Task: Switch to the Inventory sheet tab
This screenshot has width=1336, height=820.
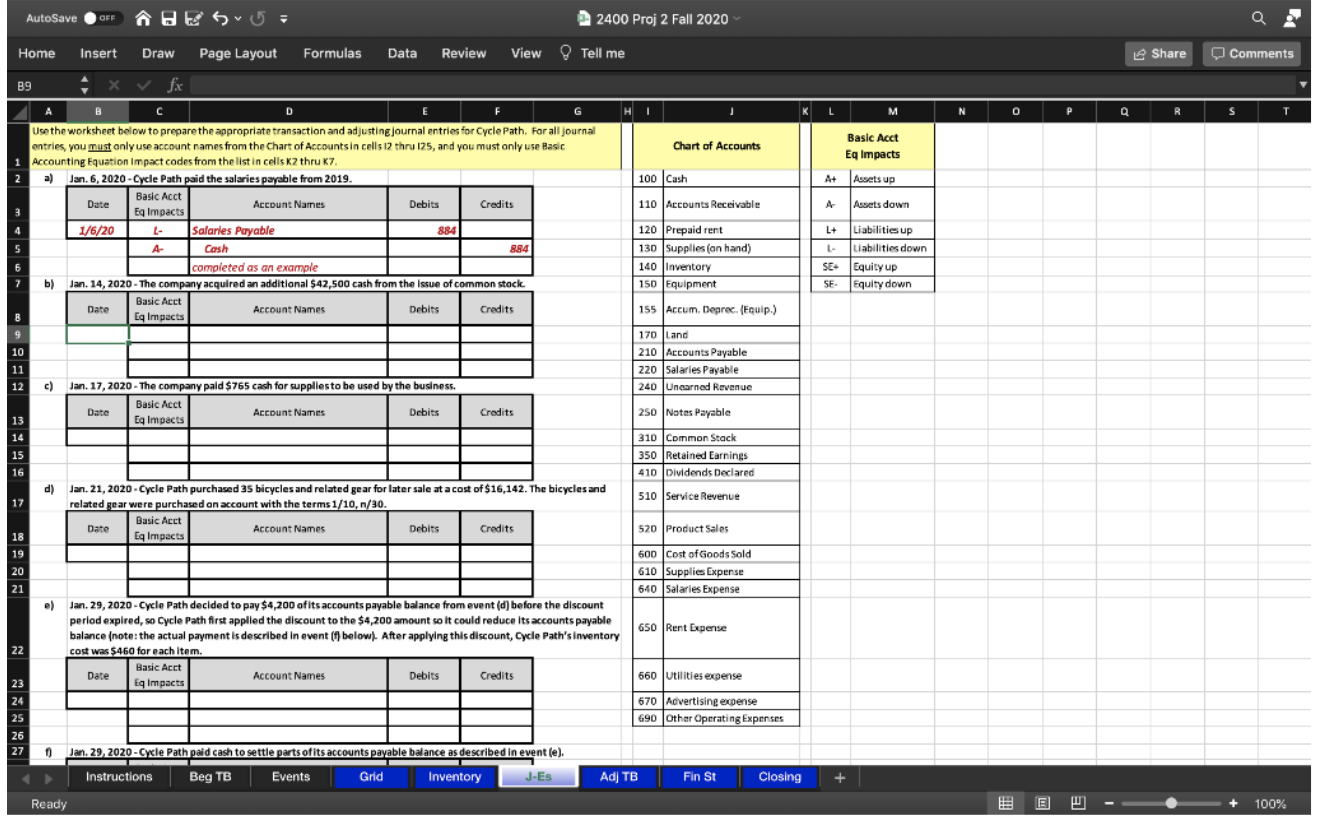Action: [454, 777]
